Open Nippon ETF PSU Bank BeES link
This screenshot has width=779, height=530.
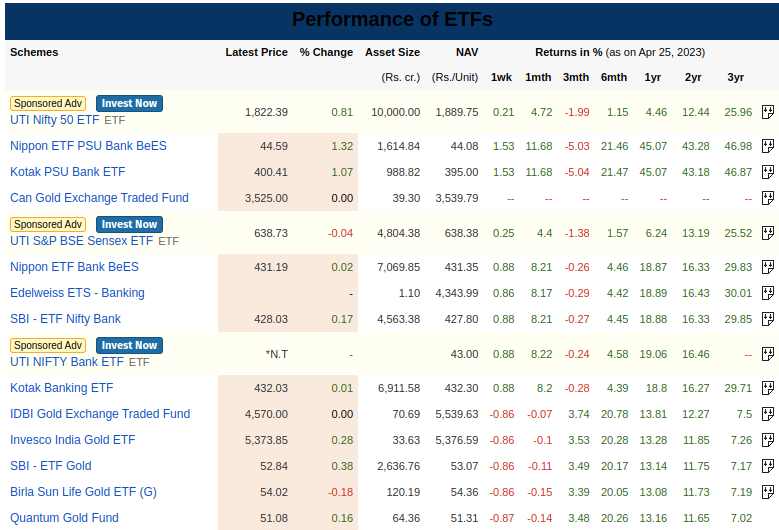[x=88, y=146]
